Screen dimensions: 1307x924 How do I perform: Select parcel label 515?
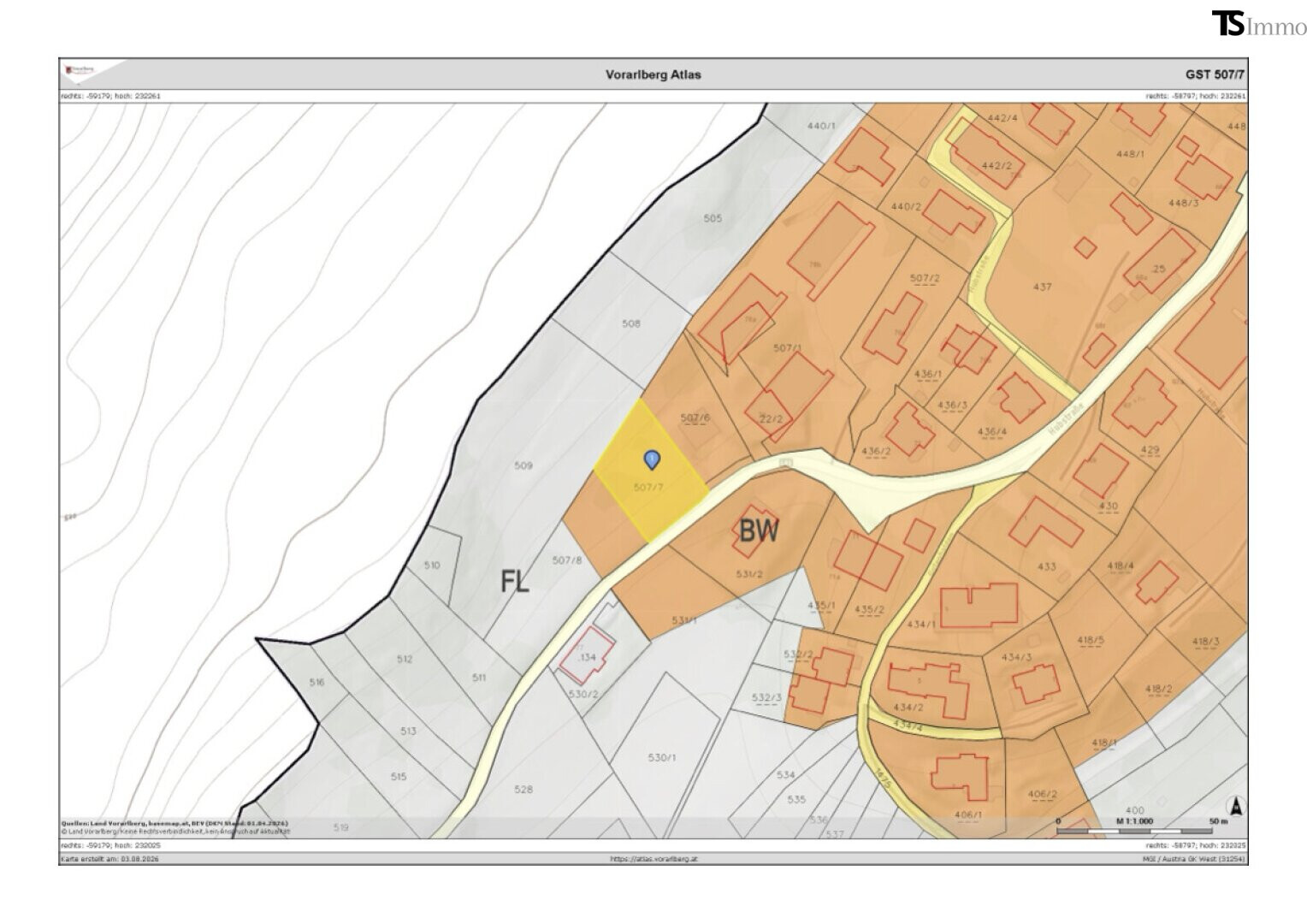click(x=399, y=777)
